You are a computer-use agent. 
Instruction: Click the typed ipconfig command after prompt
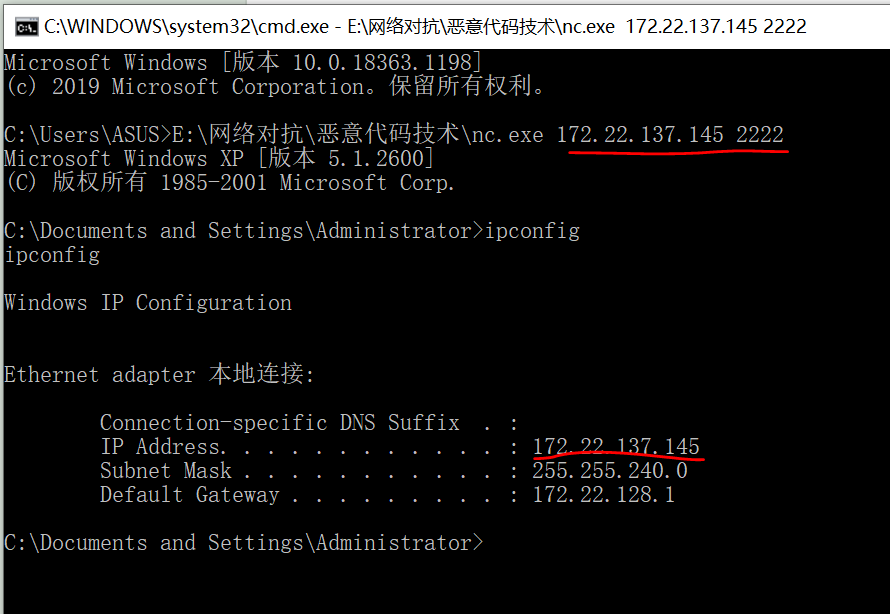(x=532, y=231)
